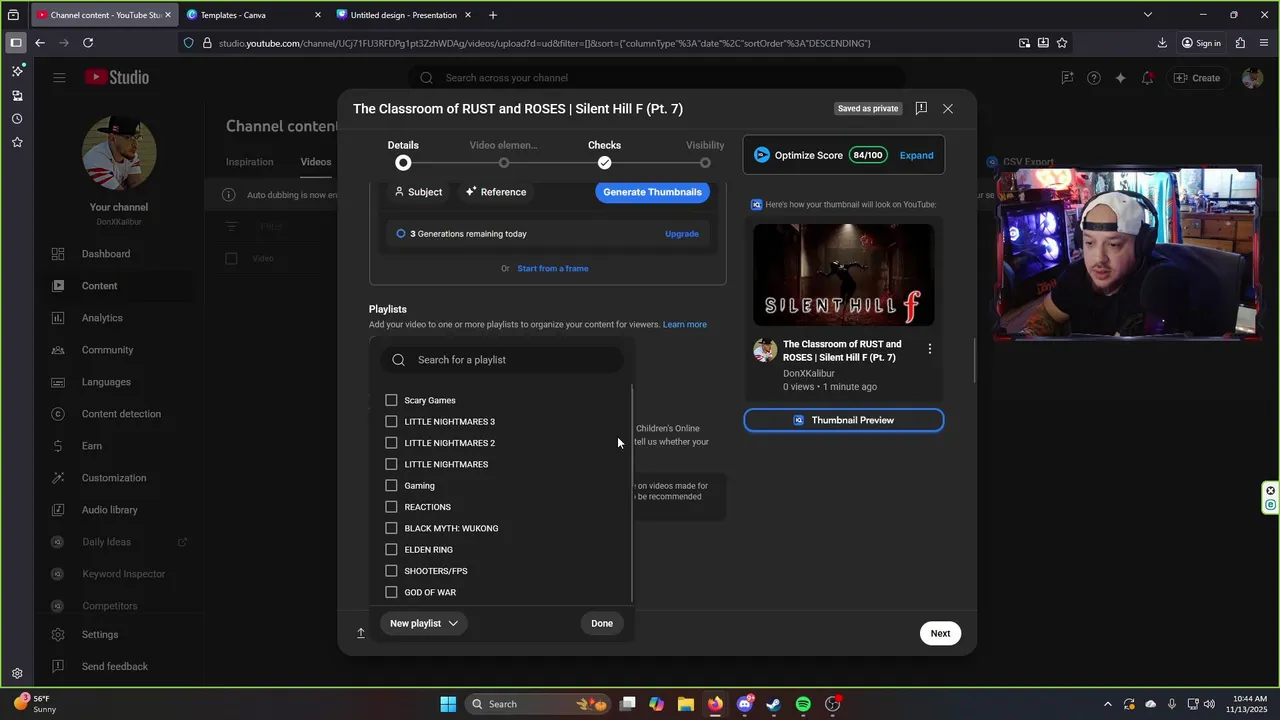
Task: Enable the GOD OF WAR playlist checkbox
Action: [x=391, y=592]
